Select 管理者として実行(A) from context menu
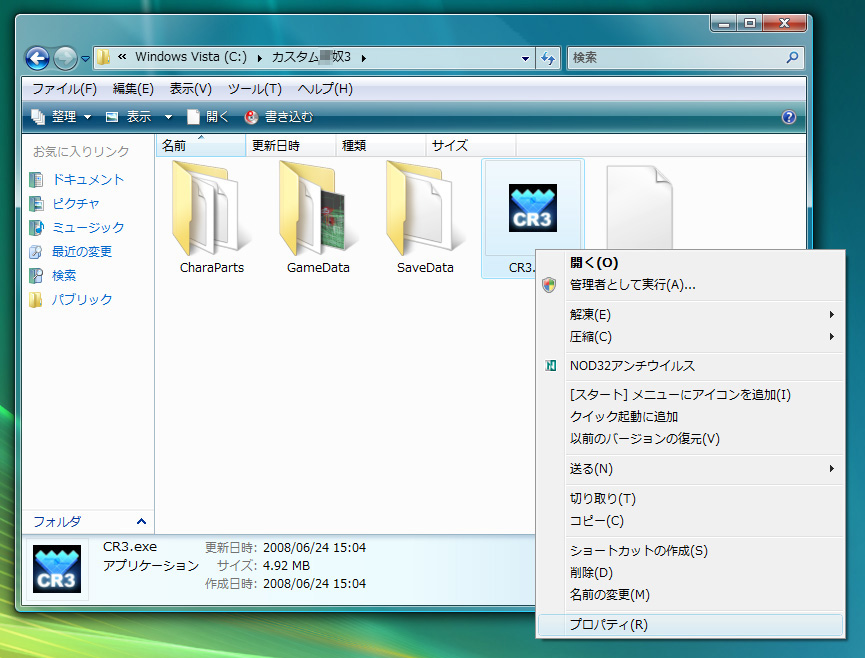The image size is (865, 658). pyautogui.click(x=632, y=285)
